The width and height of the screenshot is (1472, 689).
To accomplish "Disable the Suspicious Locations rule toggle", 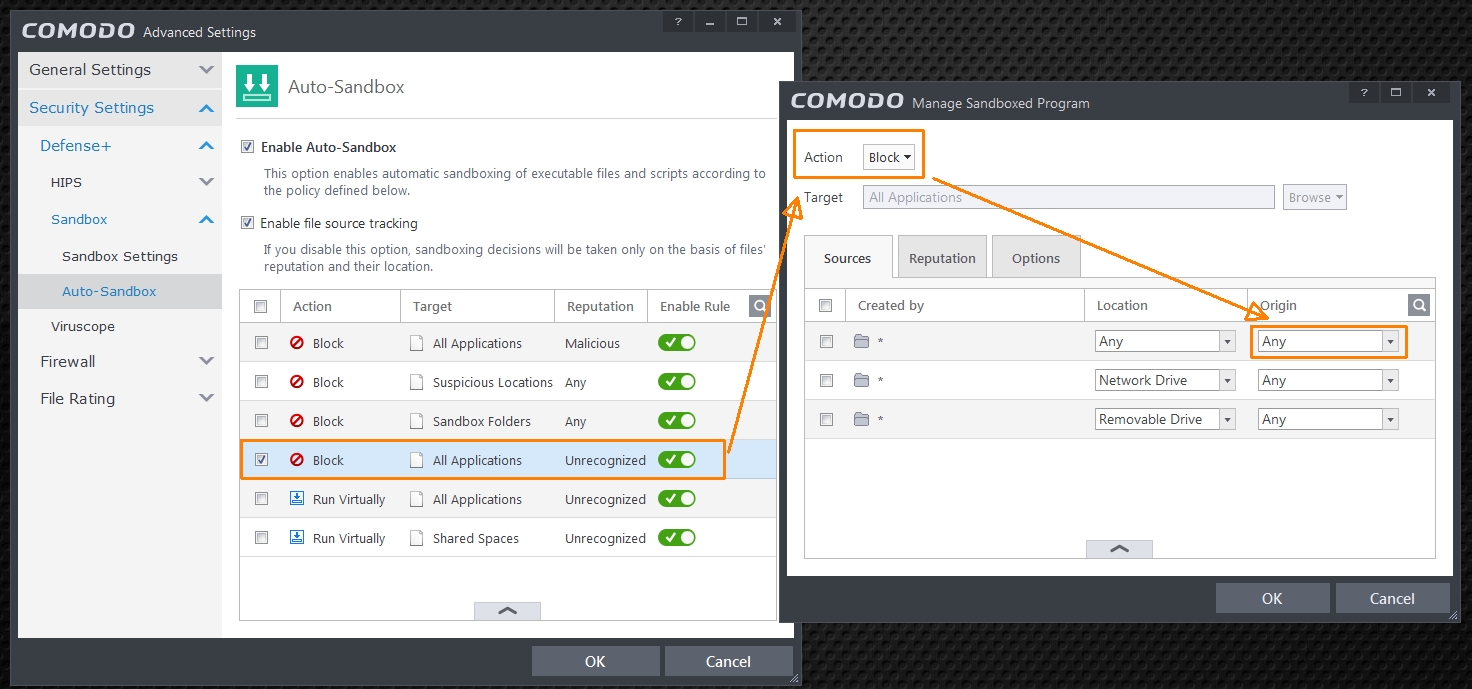I will (676, 382).
